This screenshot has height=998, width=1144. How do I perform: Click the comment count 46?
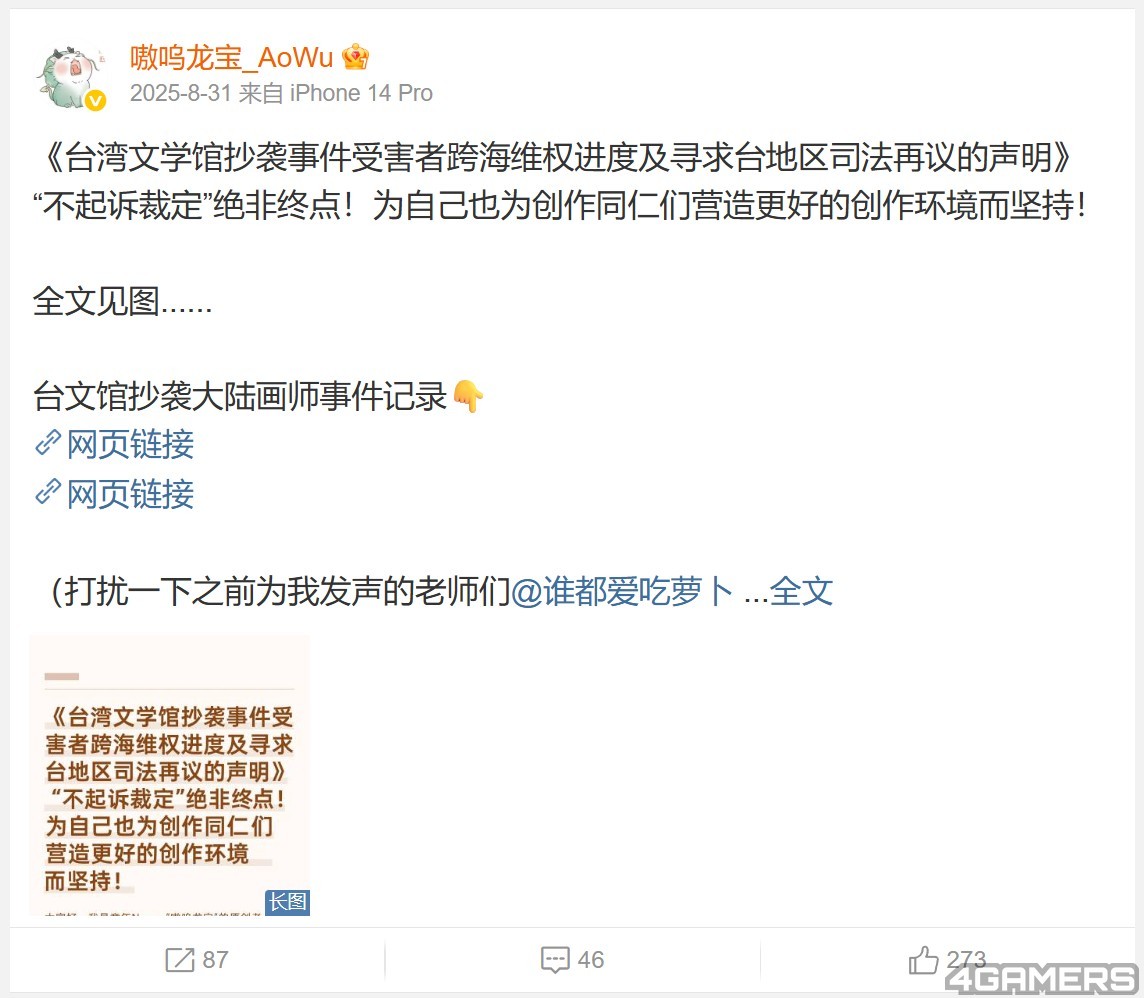[x=590, y=960]
